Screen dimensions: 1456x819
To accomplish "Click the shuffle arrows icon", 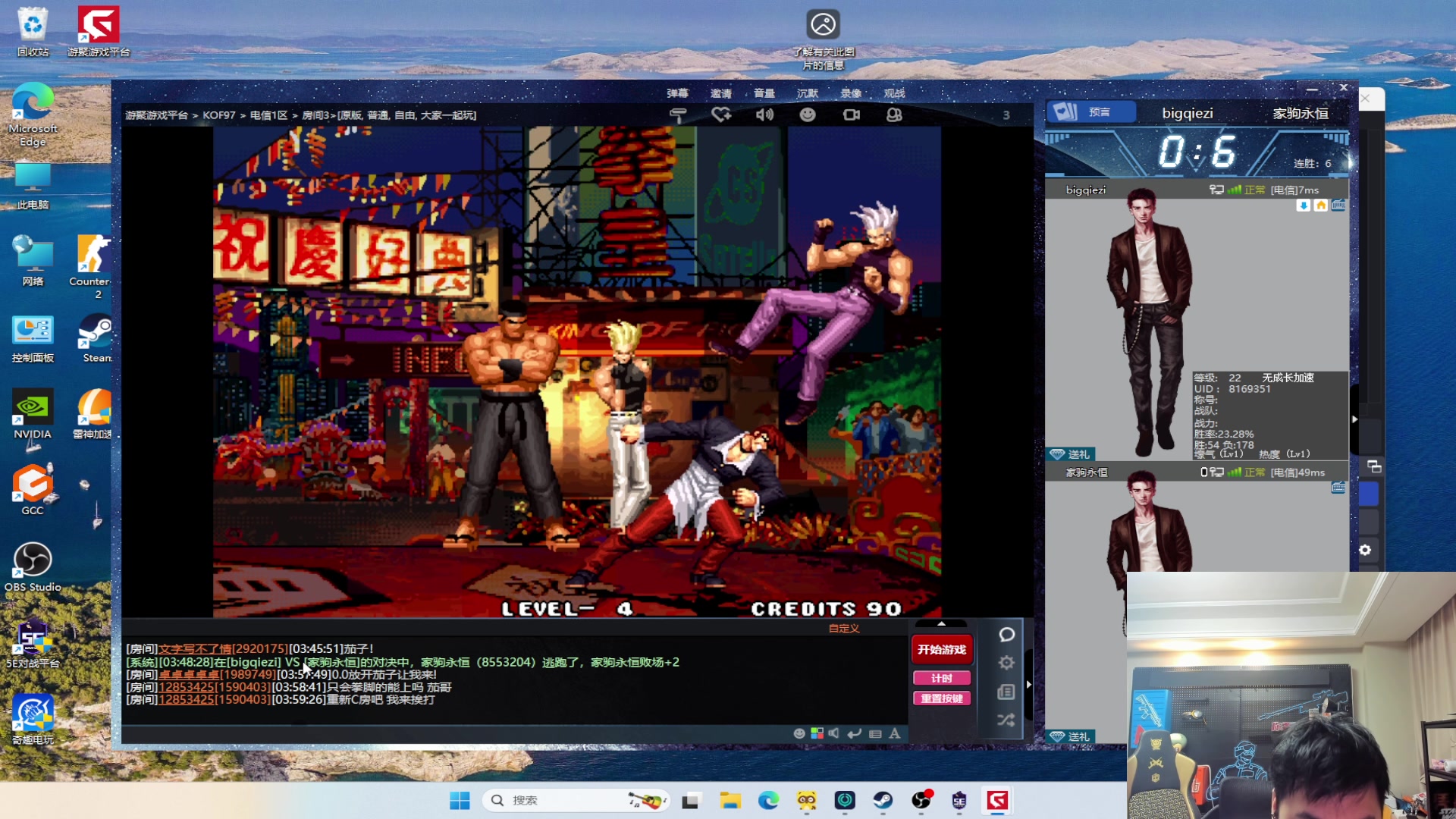I will (1006, 720).
